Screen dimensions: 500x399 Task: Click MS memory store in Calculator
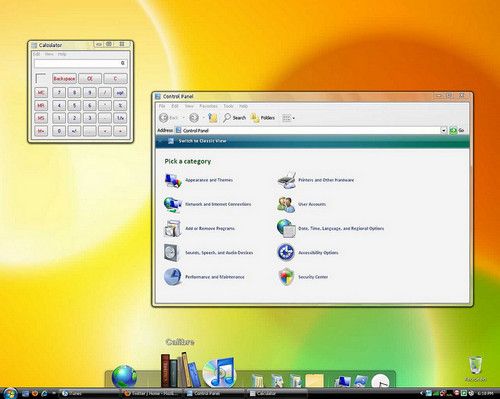tap(41, 118)
